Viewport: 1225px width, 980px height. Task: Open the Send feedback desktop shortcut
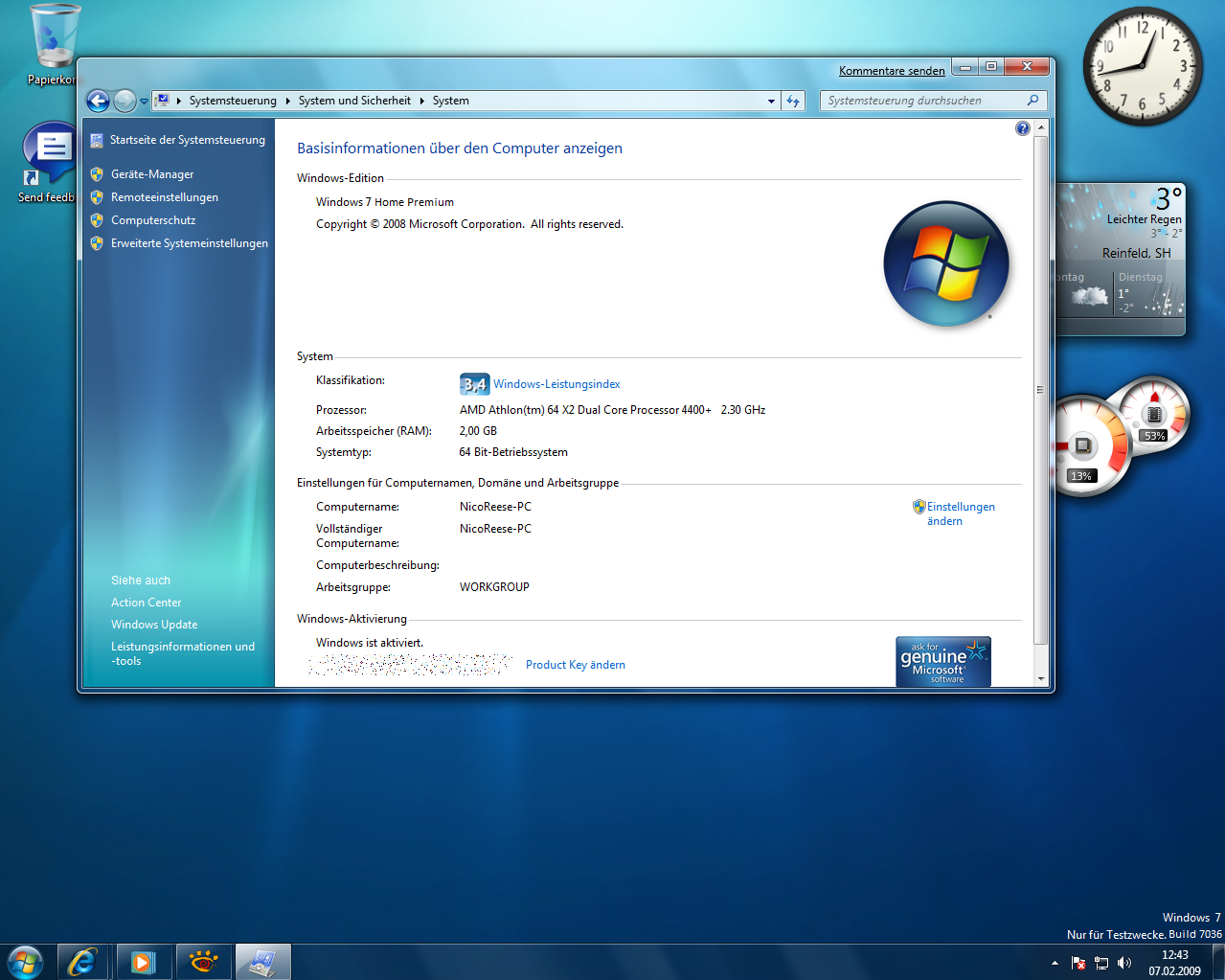[x=48, y=163]
